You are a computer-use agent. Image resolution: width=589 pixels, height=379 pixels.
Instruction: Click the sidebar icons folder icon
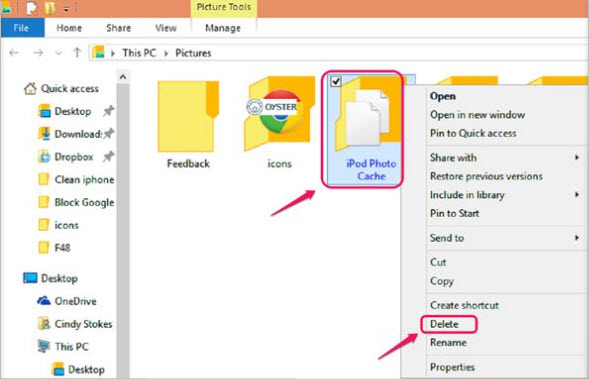(44, 225)
